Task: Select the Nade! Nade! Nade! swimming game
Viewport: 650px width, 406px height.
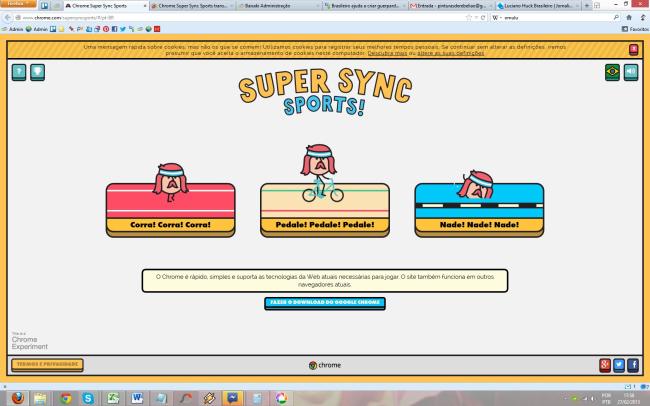Action: click(x=479, y=210)
